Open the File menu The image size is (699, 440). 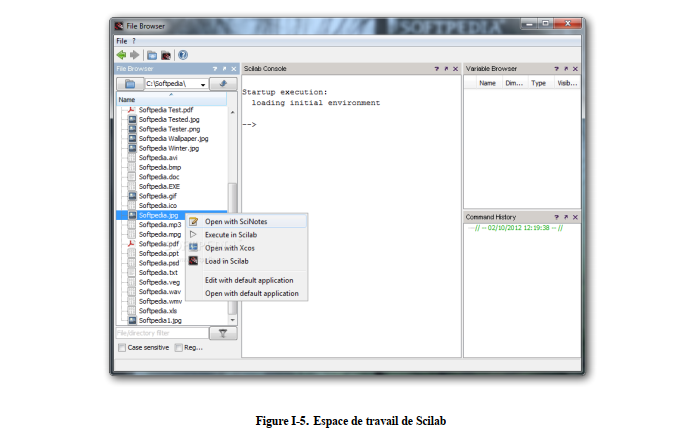121,41
